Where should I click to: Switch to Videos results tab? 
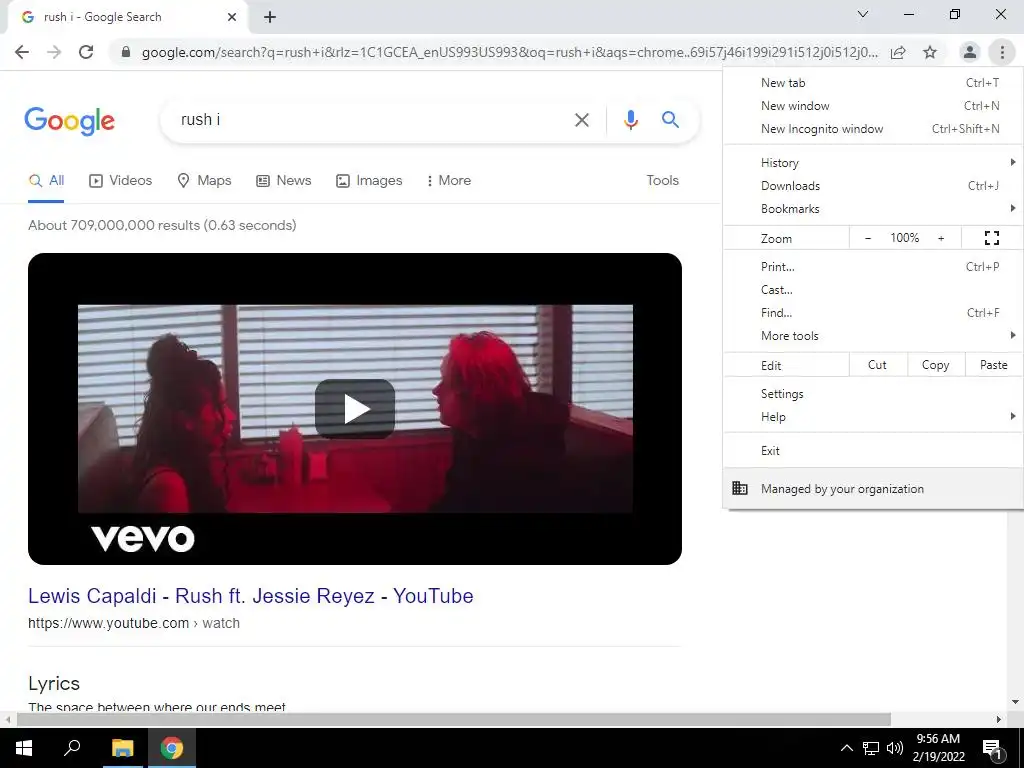(120, 181)
